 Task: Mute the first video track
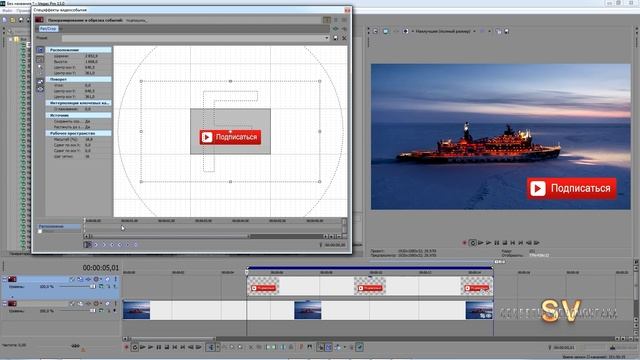pos(107,279)
